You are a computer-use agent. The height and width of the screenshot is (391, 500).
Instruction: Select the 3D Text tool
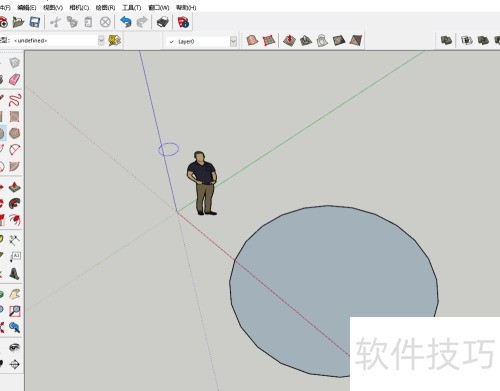(x=14, y=273)
